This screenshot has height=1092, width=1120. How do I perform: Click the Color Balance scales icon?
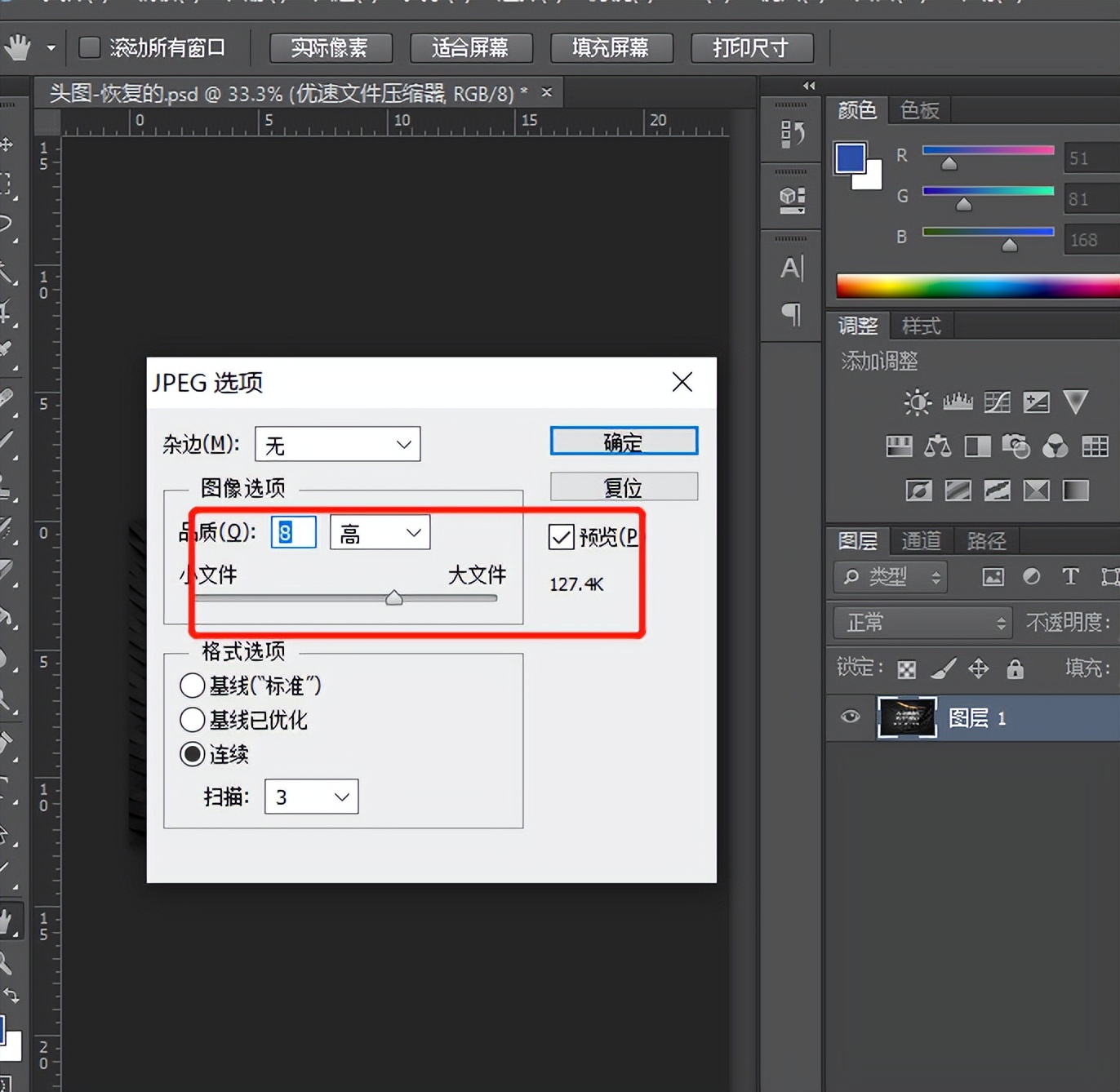pos(937,446)
